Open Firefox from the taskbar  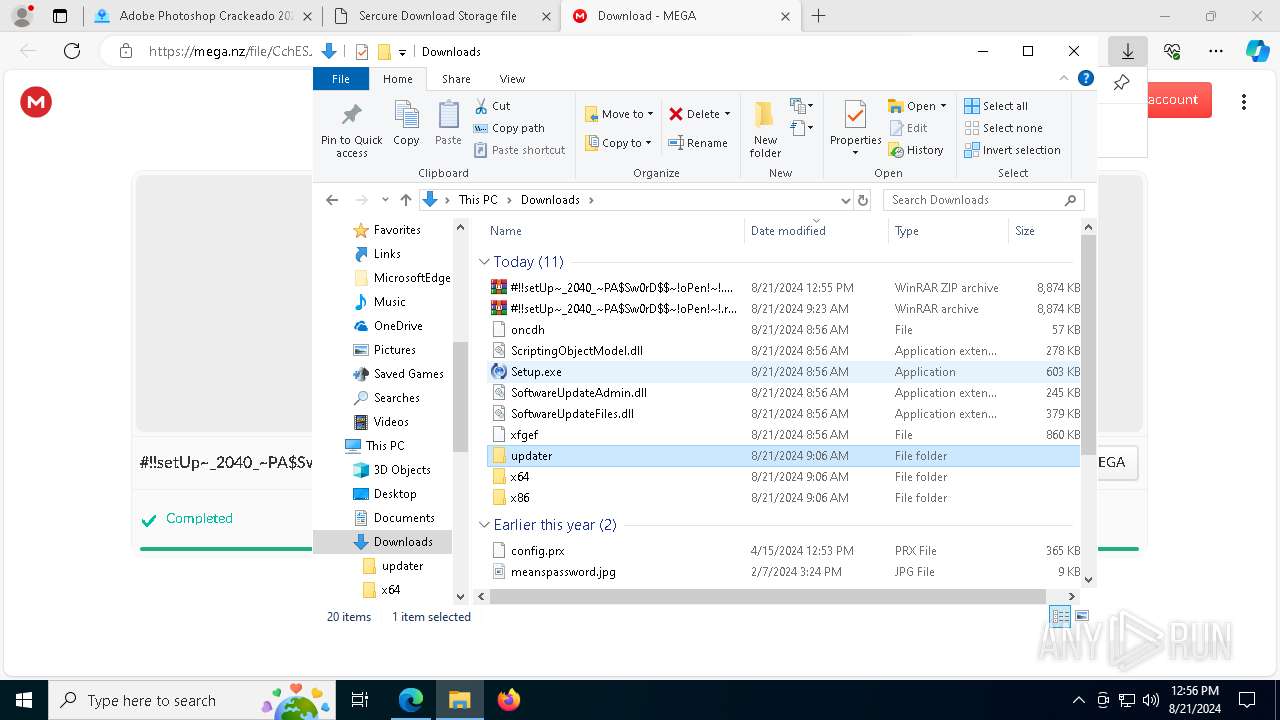coord(509,700)
